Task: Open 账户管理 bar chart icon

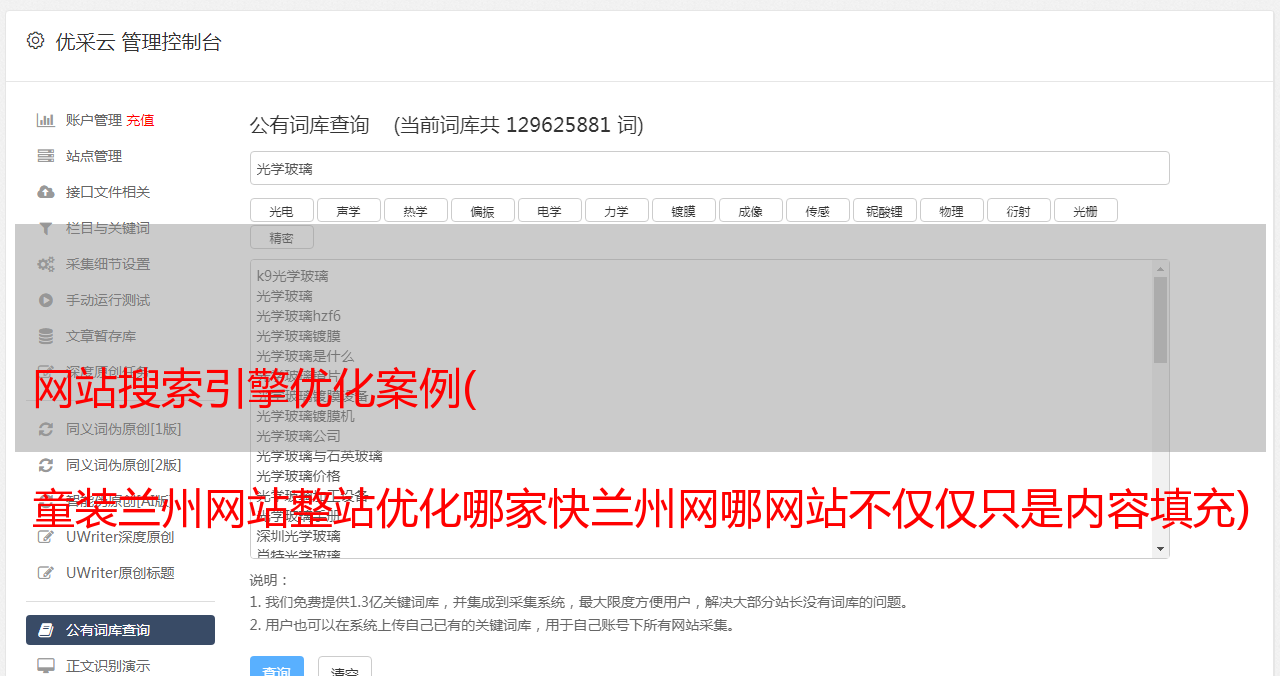Action: 46,120
